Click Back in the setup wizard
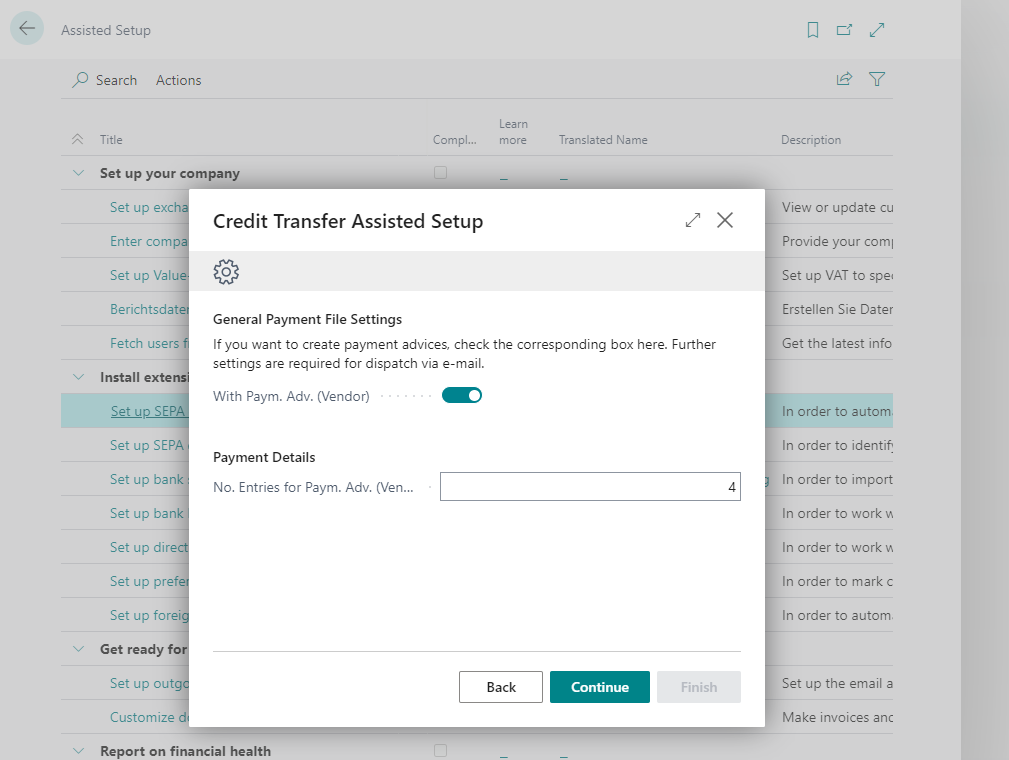The image size is (1009, 760). tap(500, 687)
